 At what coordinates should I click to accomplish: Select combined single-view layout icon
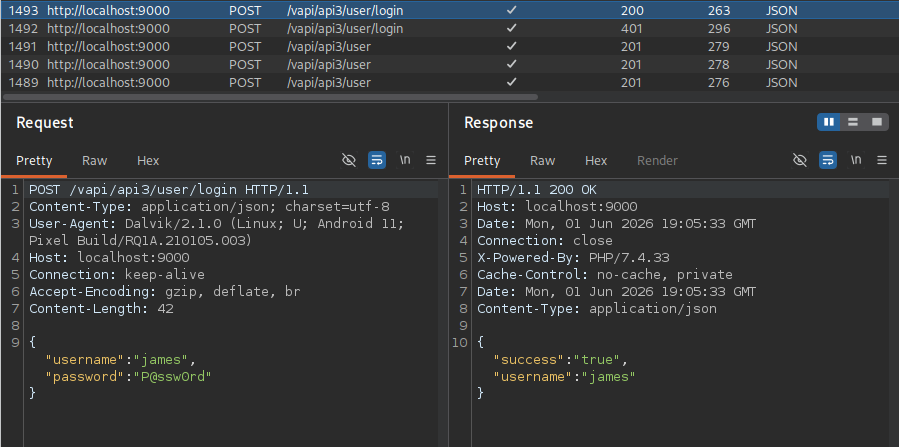(x=877, y=122)
